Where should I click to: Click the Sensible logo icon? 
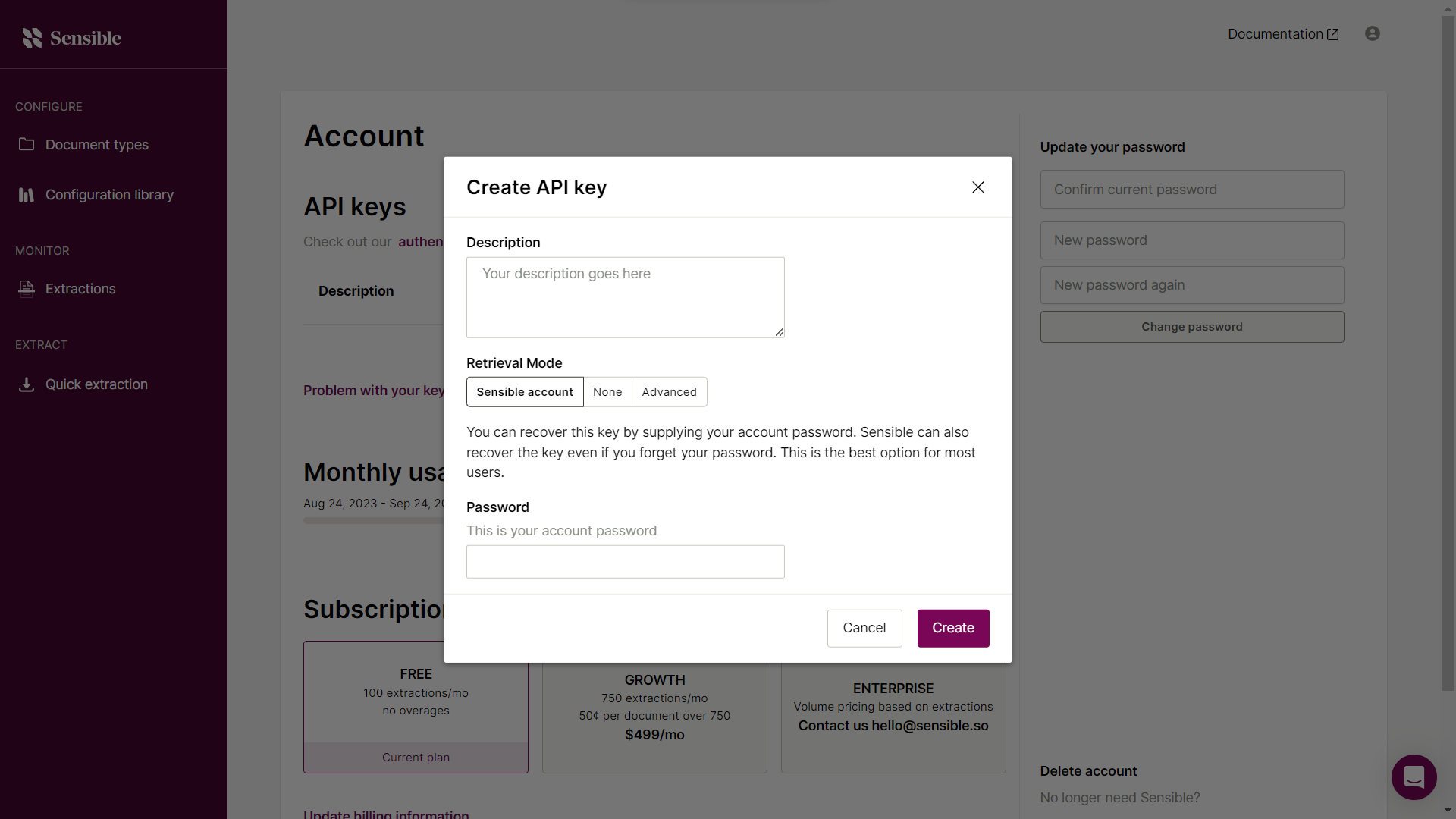32,38
